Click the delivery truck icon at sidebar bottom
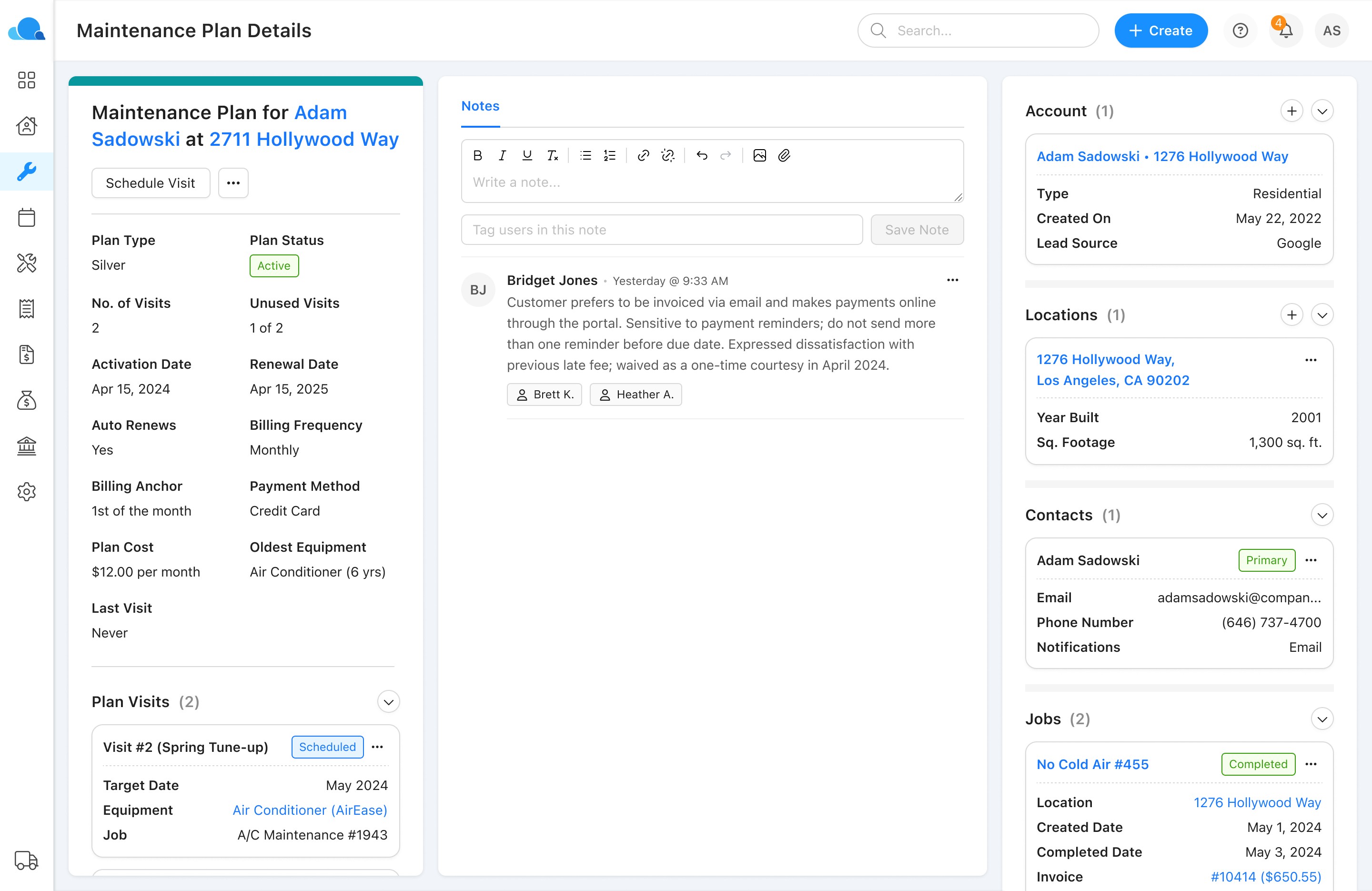The width and height of the screenshot is (1372, 891). click(27, 860)
